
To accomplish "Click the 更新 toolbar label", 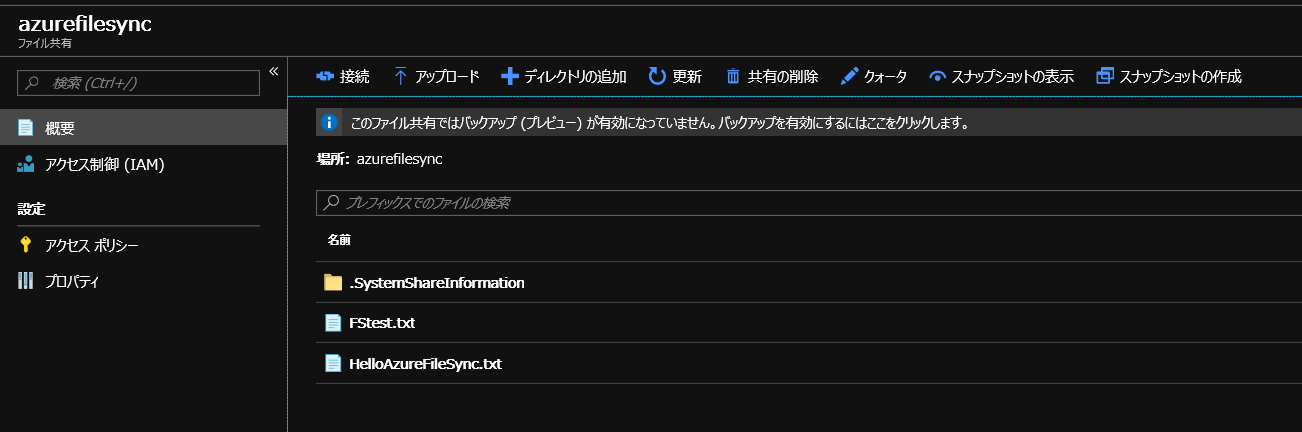I will click(687, 76).
